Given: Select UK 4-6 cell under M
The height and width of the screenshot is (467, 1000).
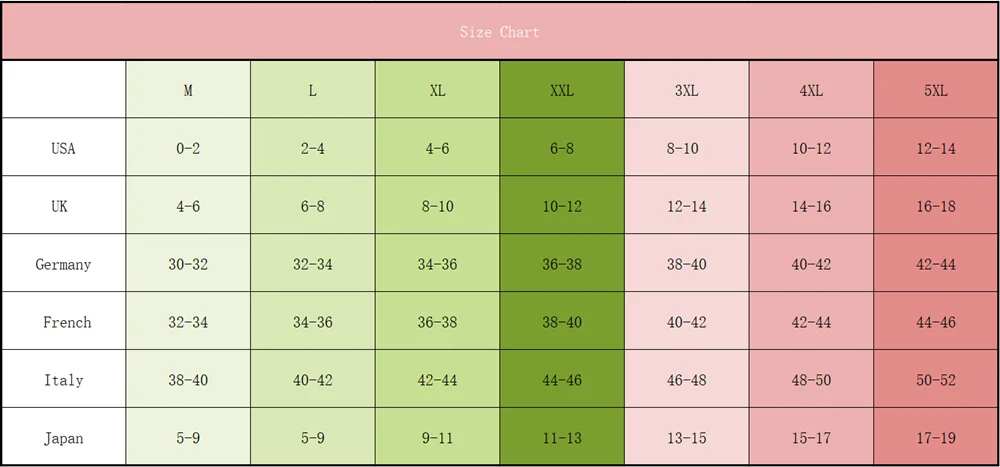Looking at the screenshot, I should tap(188, 206).
